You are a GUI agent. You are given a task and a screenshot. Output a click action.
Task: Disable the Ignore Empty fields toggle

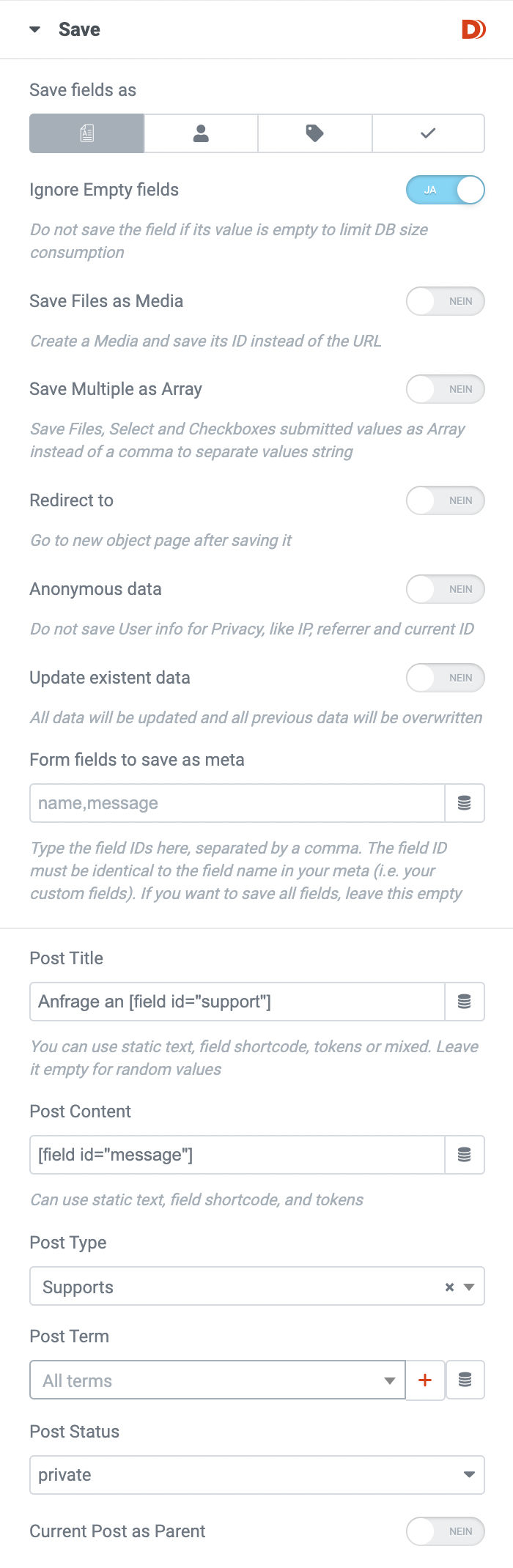(445, 190)
